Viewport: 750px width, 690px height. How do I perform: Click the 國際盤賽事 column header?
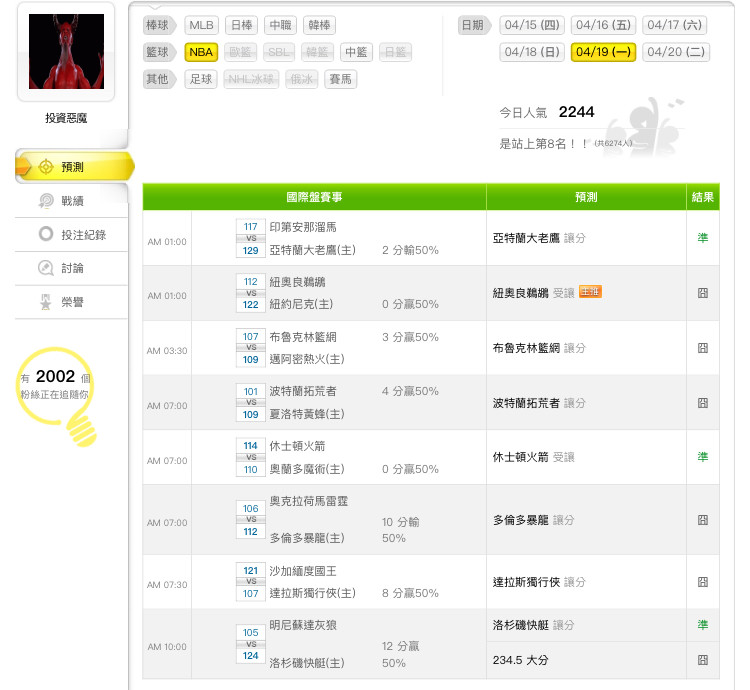click(x=314, y=197)
